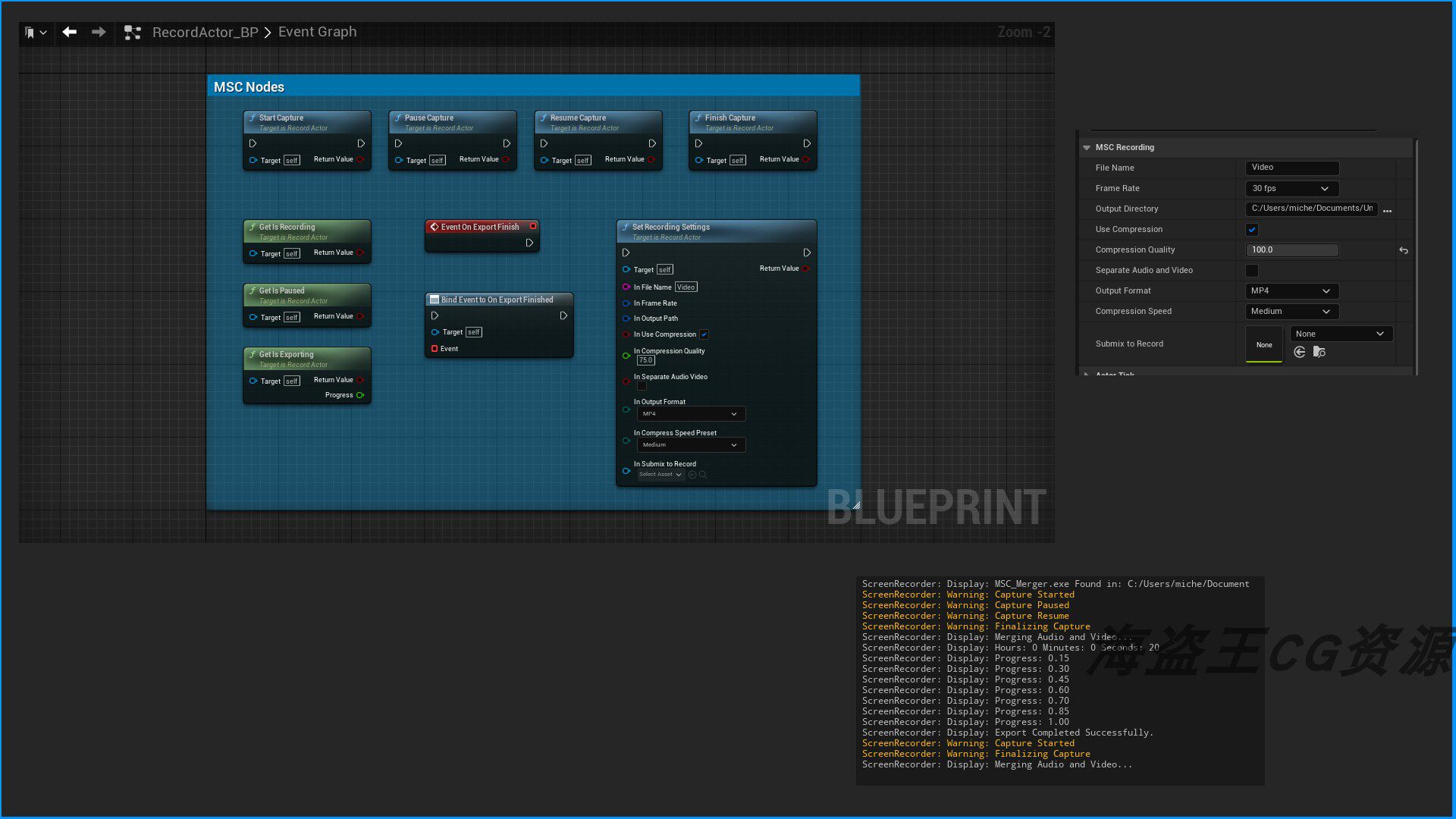Click the blueprint graph icon in the breadcrumb

[133, 33]
